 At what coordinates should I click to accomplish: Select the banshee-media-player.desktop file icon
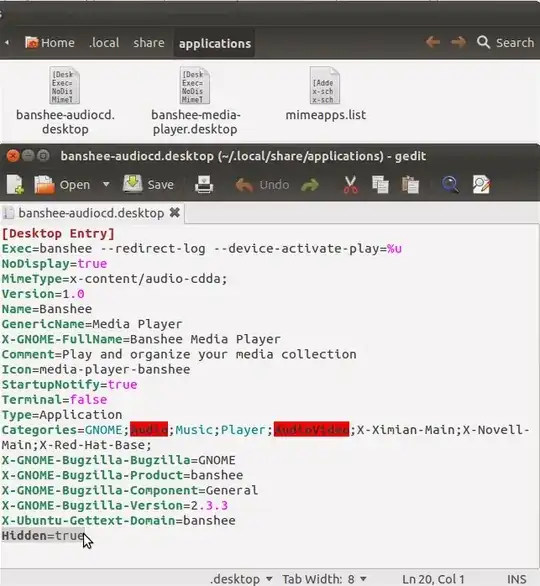click(x=195, y=86)
